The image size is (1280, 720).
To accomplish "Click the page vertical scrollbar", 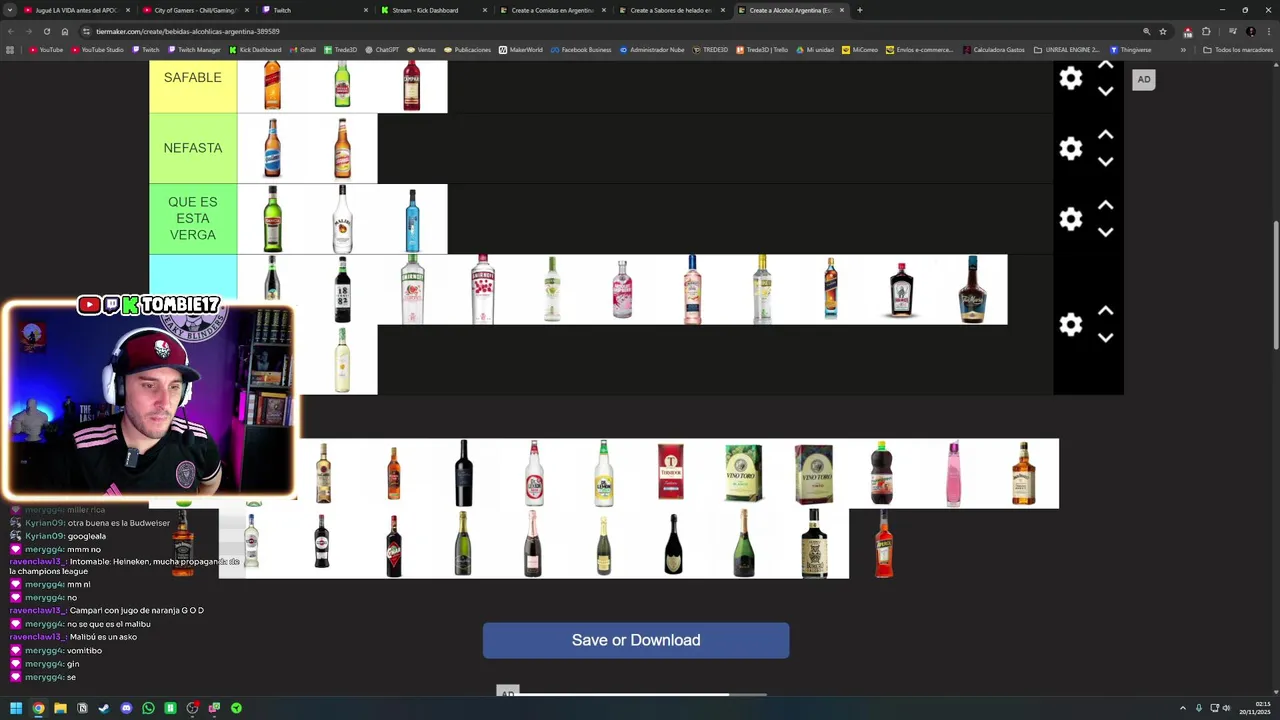I will (x=1275, y=285).
